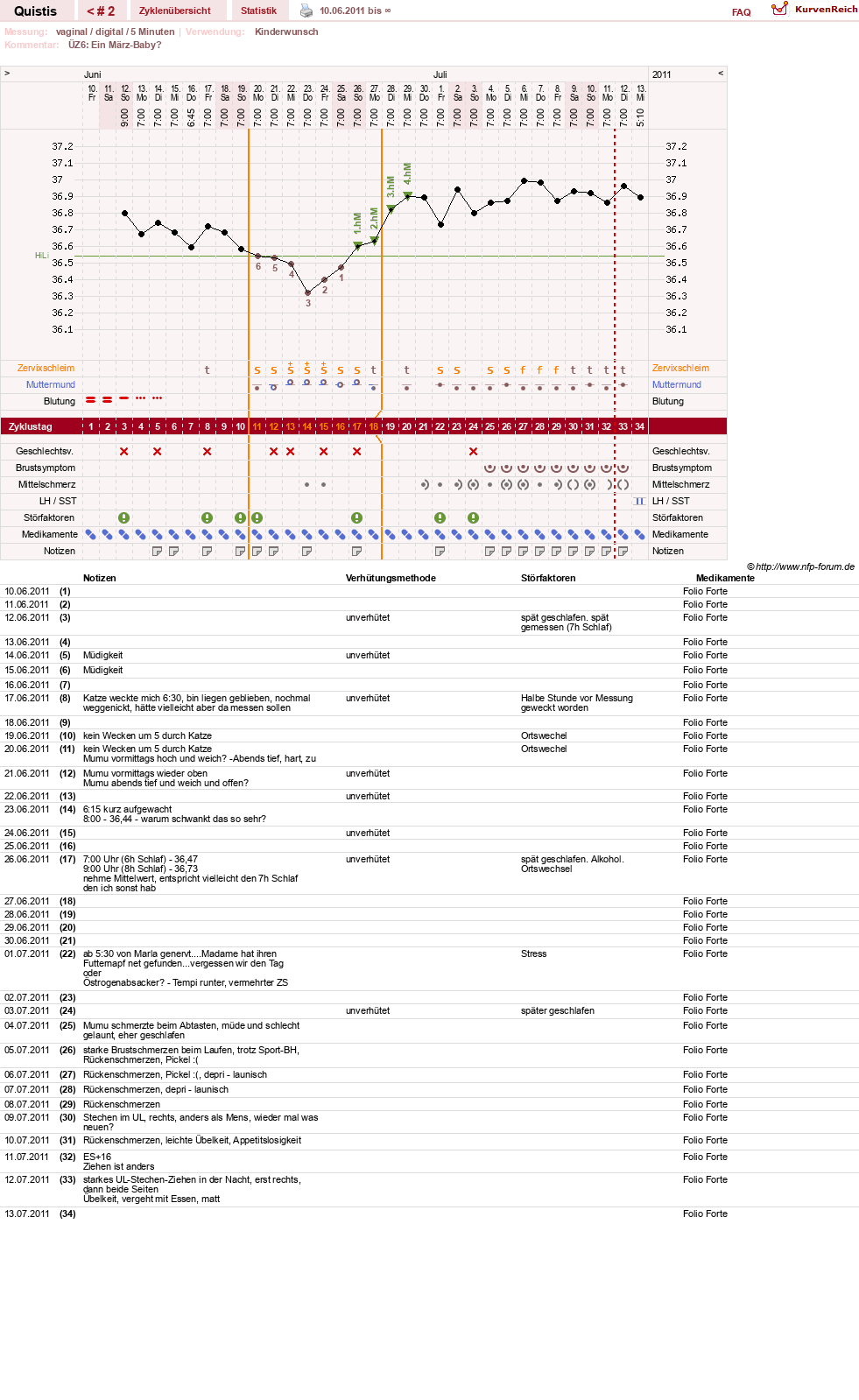Open the Notizen note icon on cycle day 8
859x1400 pixels.
point(208,552)
